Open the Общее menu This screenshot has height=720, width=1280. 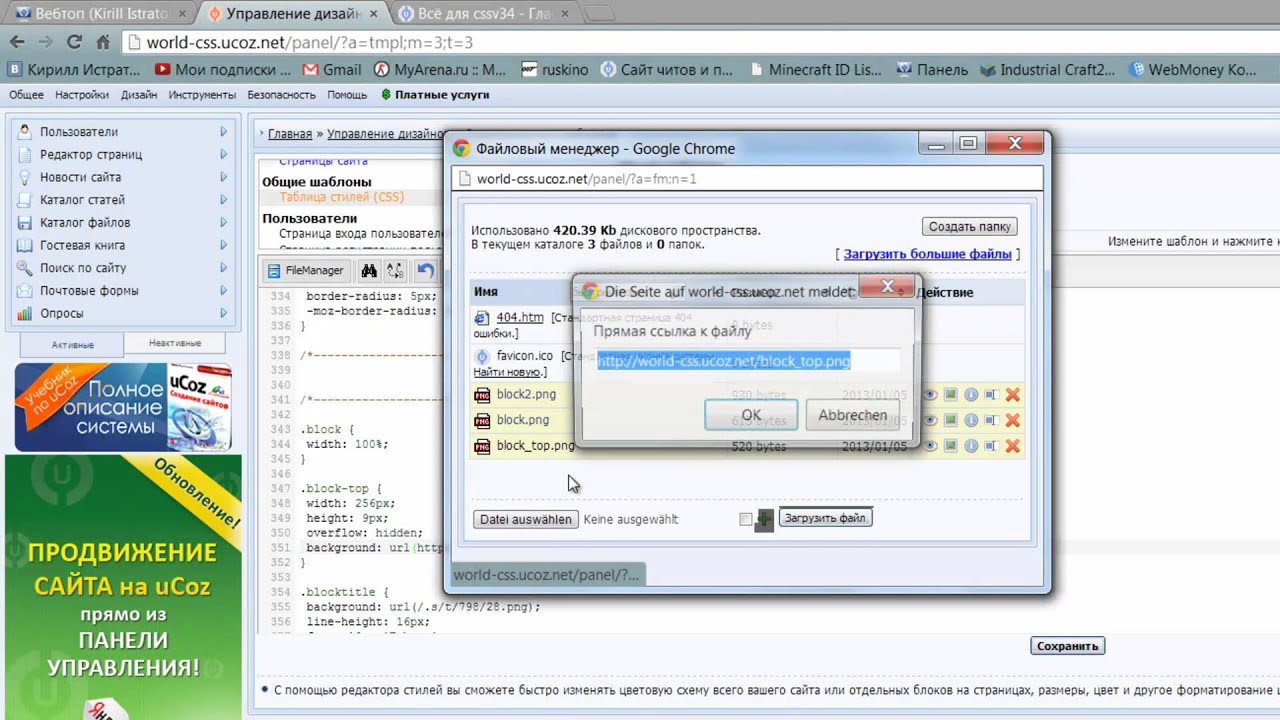coord(26,95)
